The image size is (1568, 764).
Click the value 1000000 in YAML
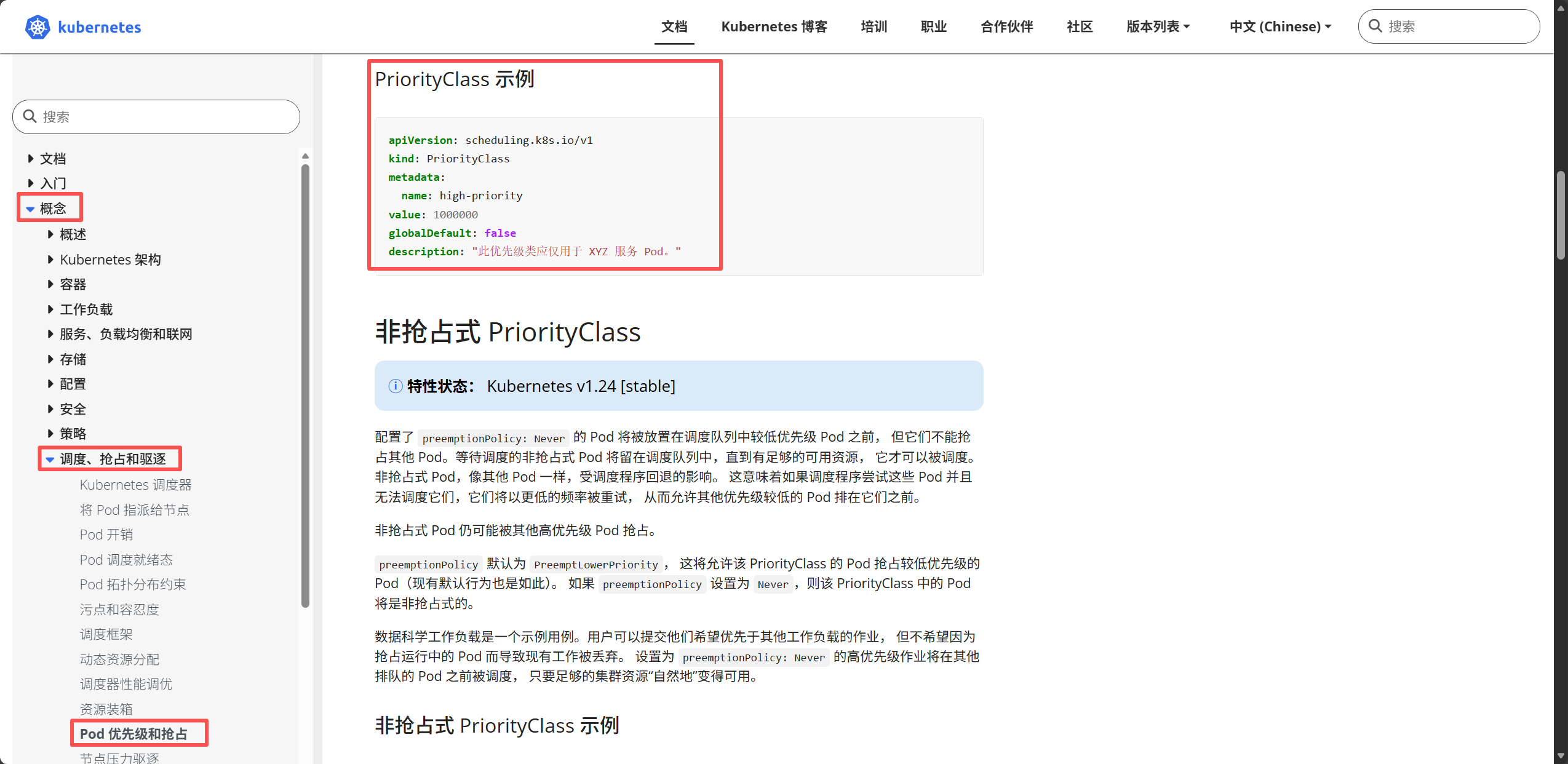(455, 215)
